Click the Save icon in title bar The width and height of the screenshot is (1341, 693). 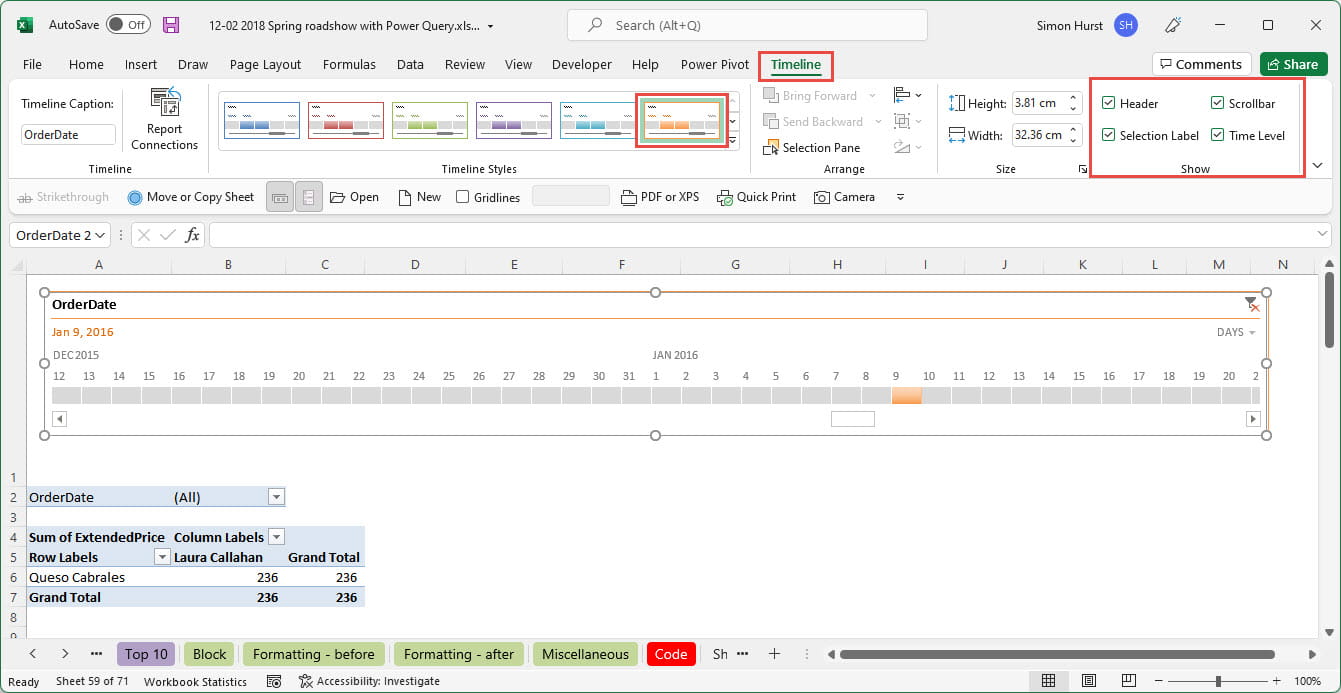pyautogui.click(x=171, y=25)
